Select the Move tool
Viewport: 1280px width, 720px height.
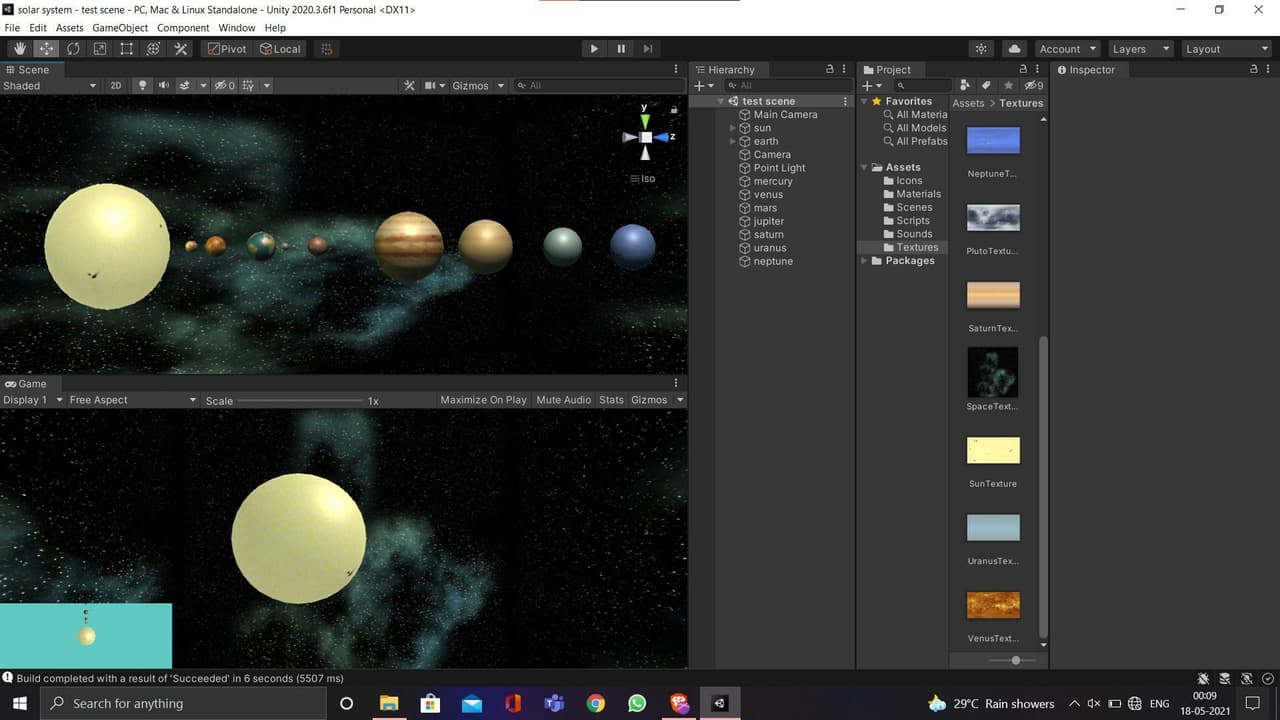click(46, 48)
